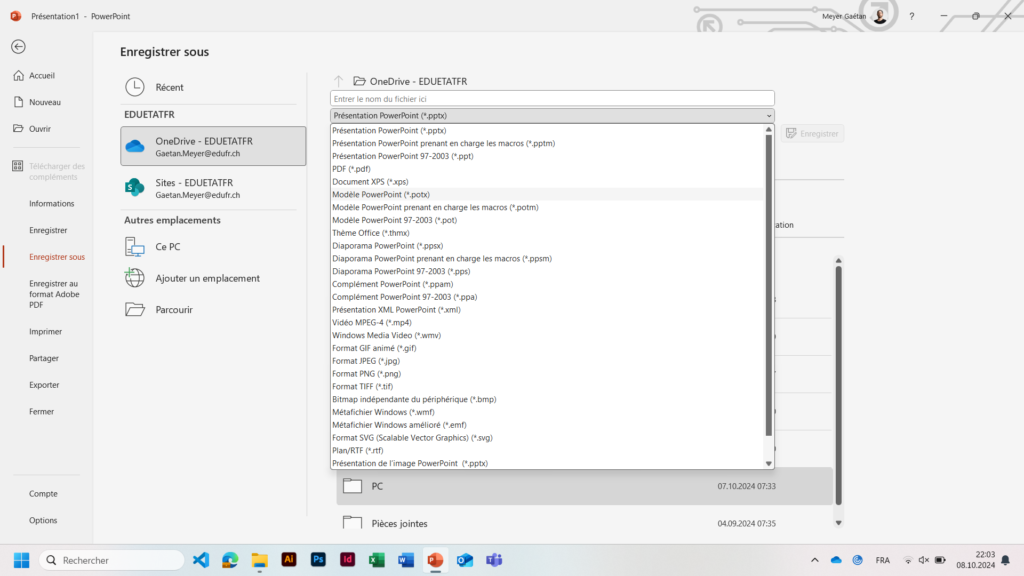
Task: Choose Diaporama PowerPoint (*.ppsx)
Action: 547,246
